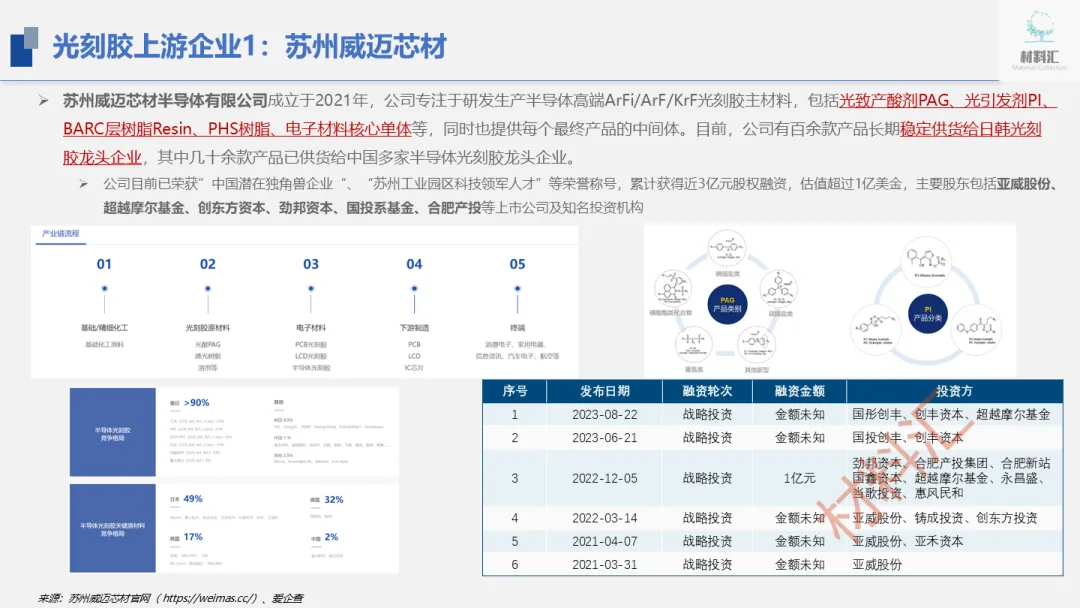The image size is (1080, 608).
Task: Click underlined 稳定供货给日韩光刻 text
Action: click(x=970, y=129)
